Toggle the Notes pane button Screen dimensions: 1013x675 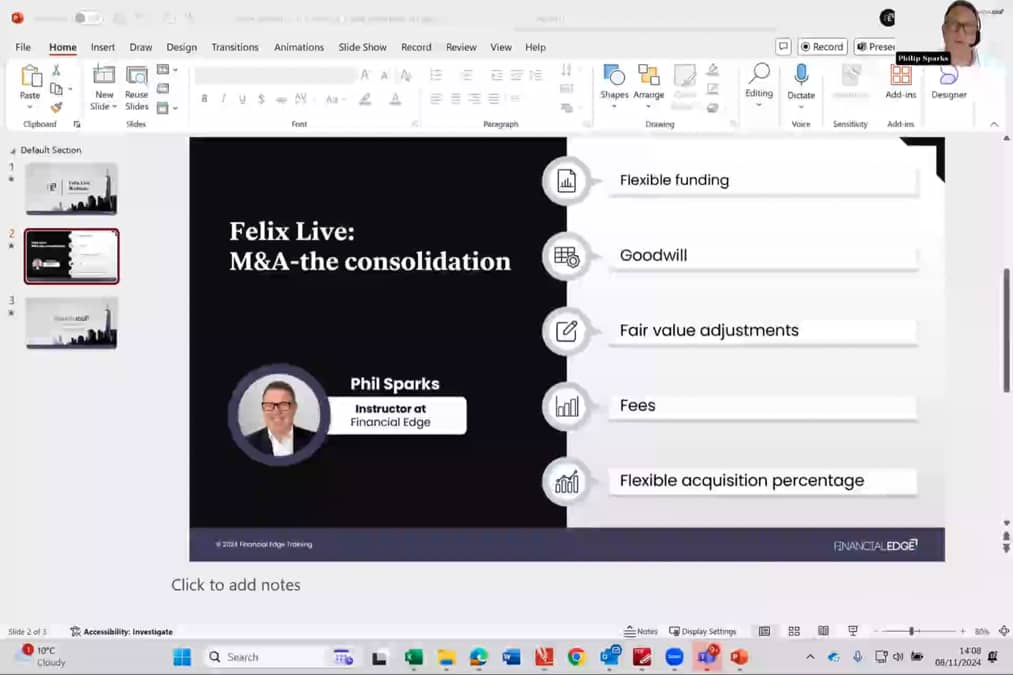pos(640,631)
